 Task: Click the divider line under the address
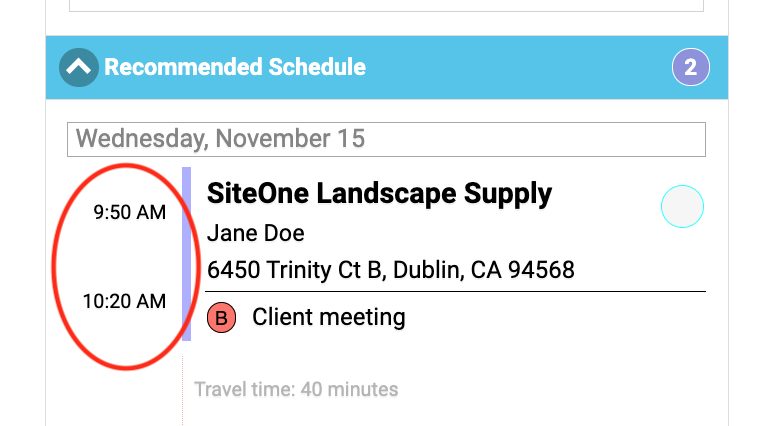coord(455,292)
